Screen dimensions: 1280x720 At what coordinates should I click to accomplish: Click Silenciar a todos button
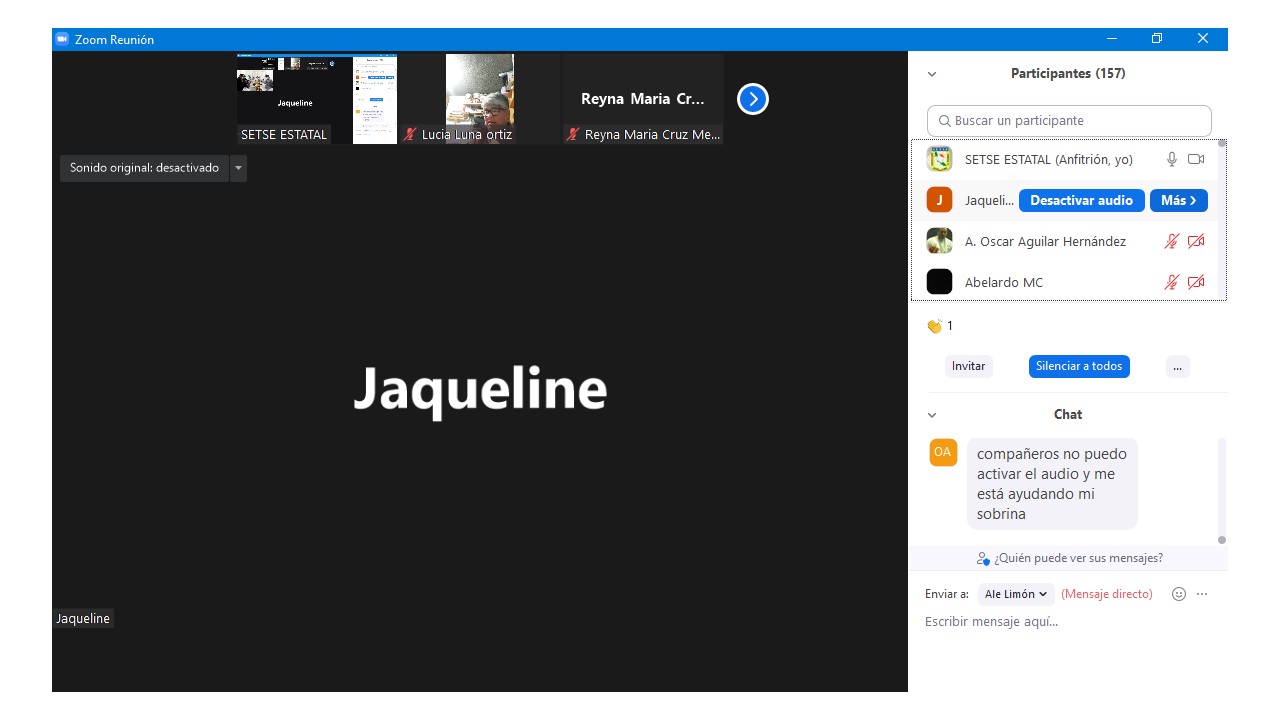[1079, 366]
